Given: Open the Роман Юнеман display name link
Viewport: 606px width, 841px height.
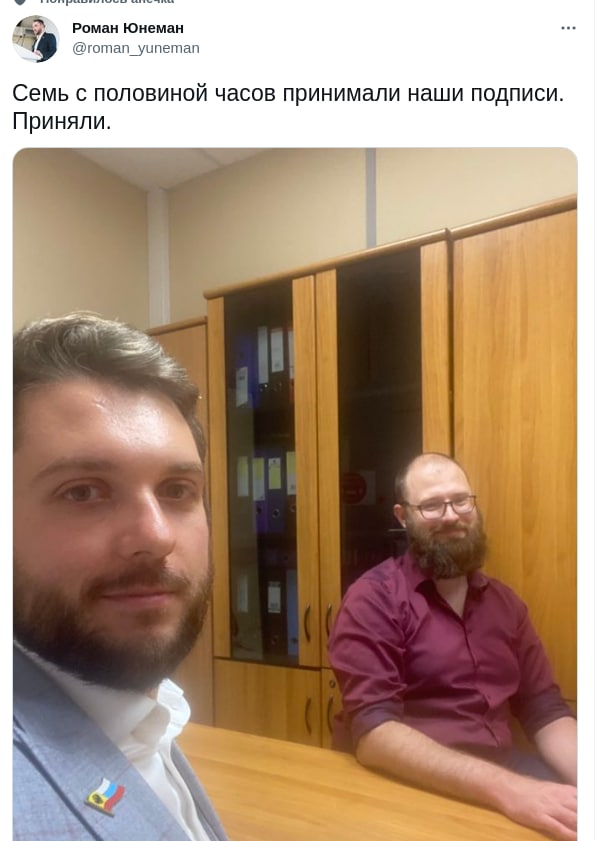Looking at the screenshot, I should 128,28.
